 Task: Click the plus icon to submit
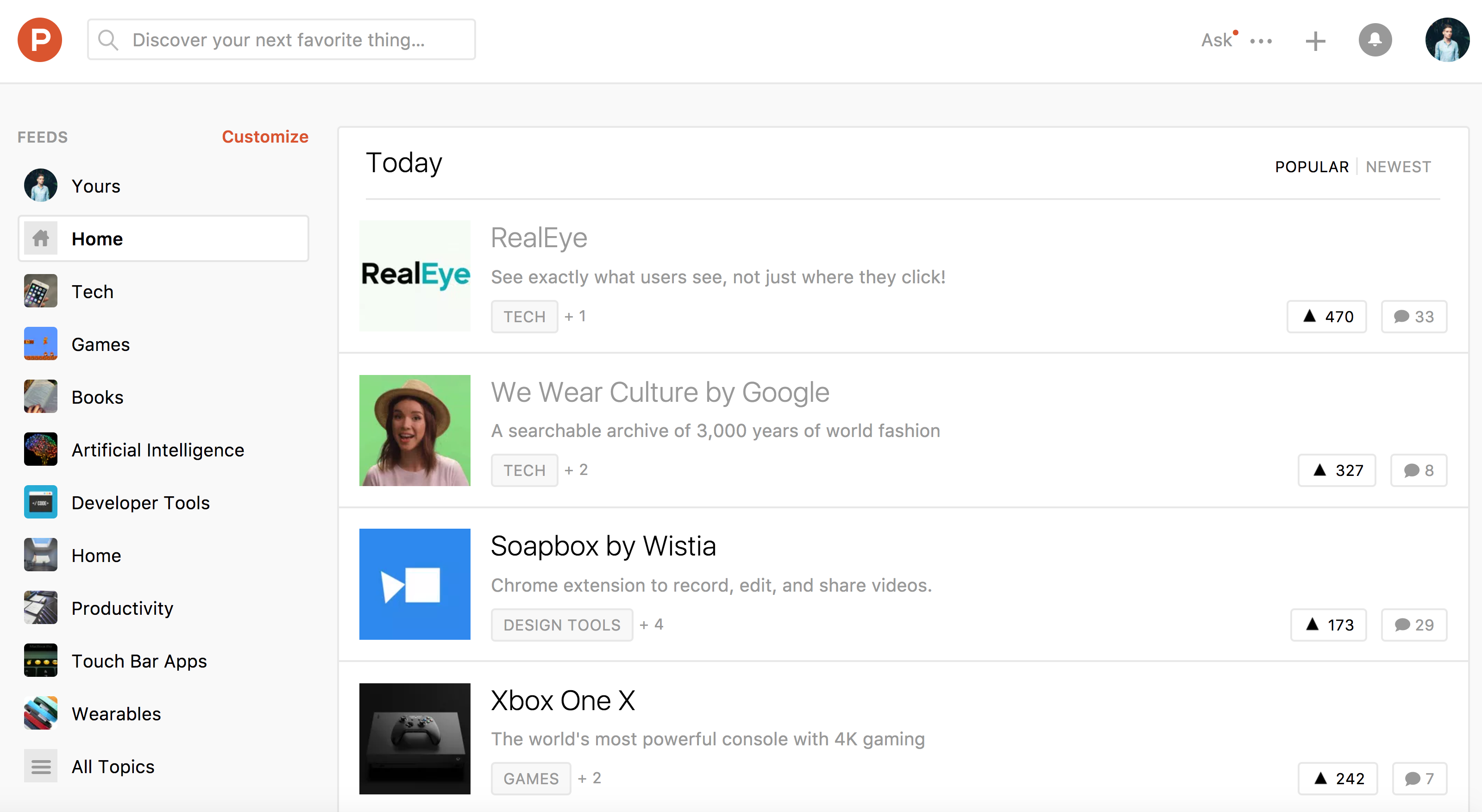pos(1315,41)
